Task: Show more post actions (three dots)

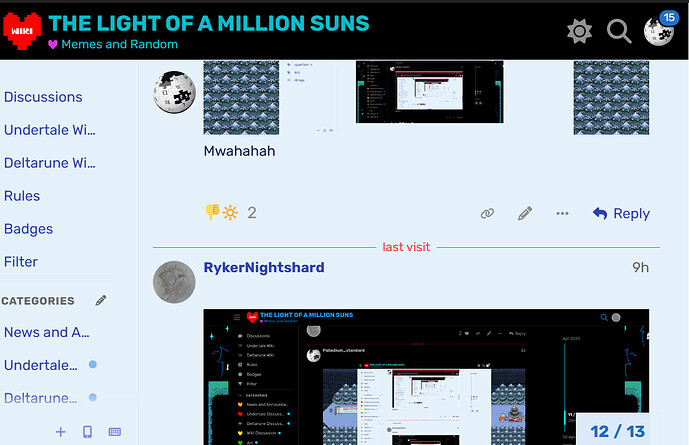Action: pos(562,213)
